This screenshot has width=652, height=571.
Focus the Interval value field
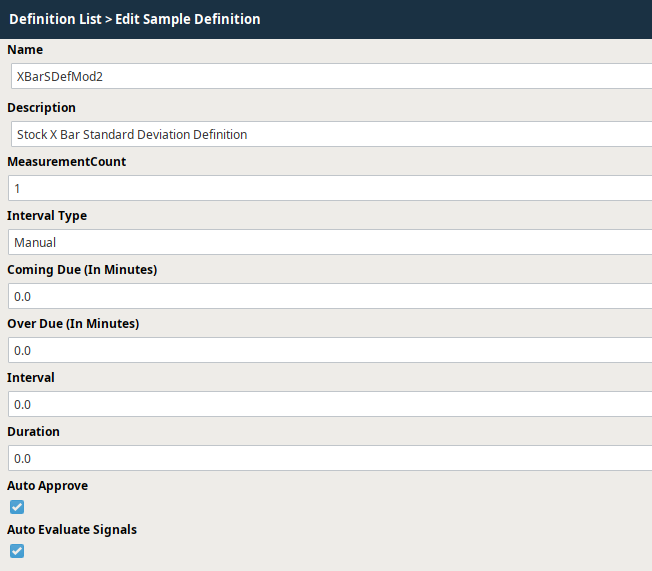[329, 404]
